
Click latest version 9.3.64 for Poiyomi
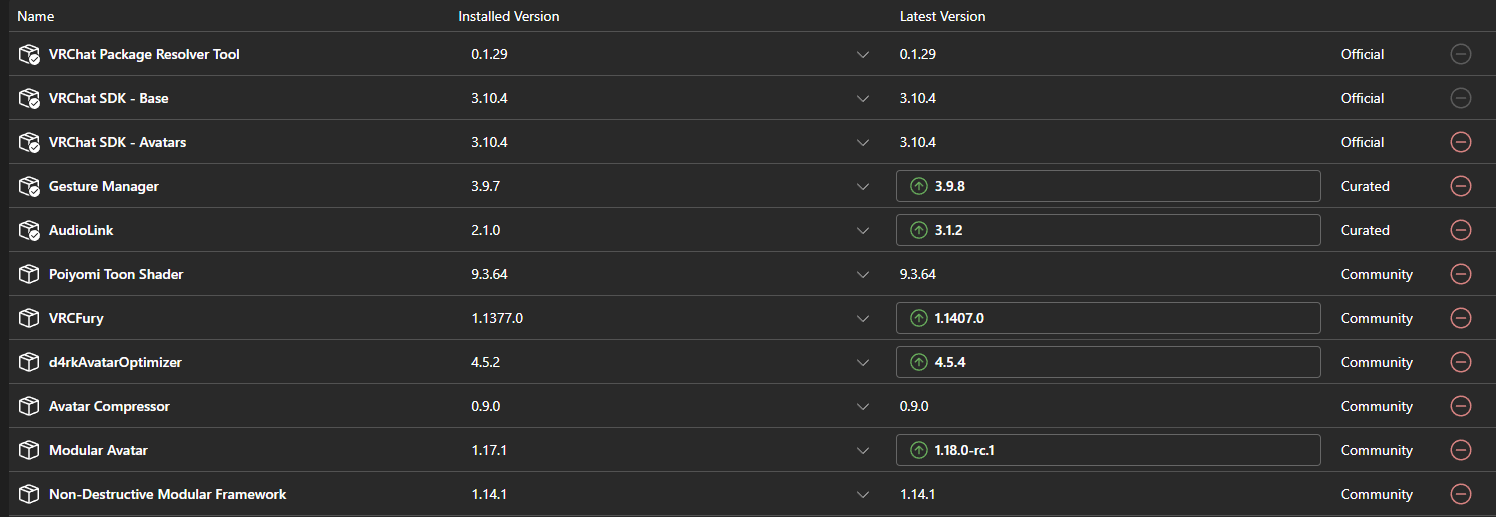coord(918,274)
